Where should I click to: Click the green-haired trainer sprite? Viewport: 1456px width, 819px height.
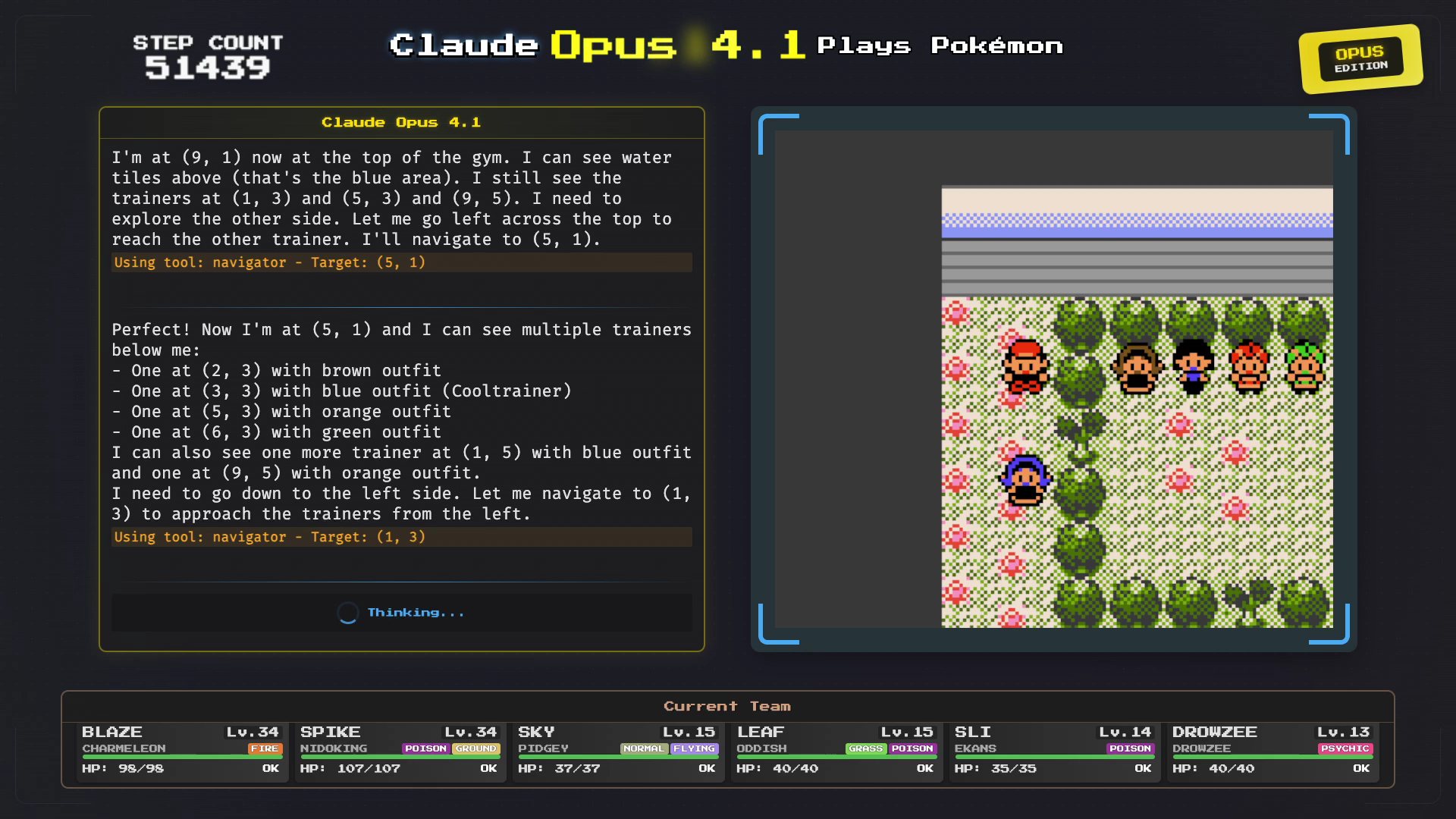coord(1304,367)
